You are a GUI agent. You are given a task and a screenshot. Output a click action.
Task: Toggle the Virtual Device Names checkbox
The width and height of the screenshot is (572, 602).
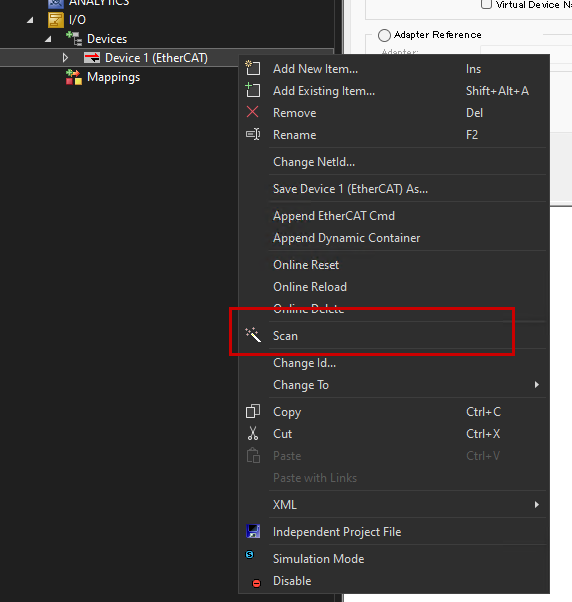(486, 4)
